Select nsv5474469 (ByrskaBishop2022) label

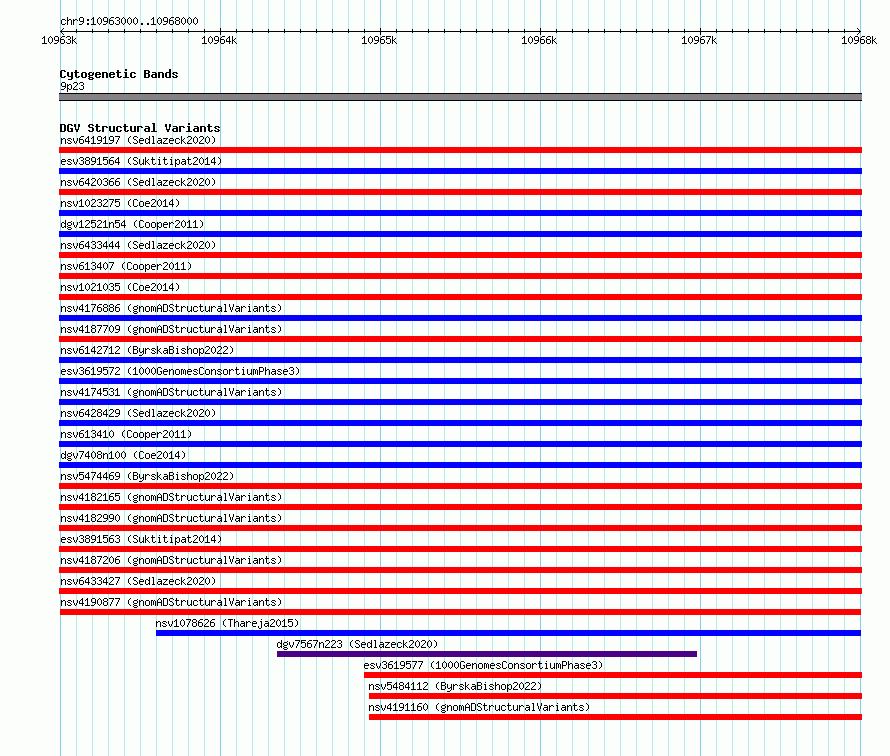[147, 476]
